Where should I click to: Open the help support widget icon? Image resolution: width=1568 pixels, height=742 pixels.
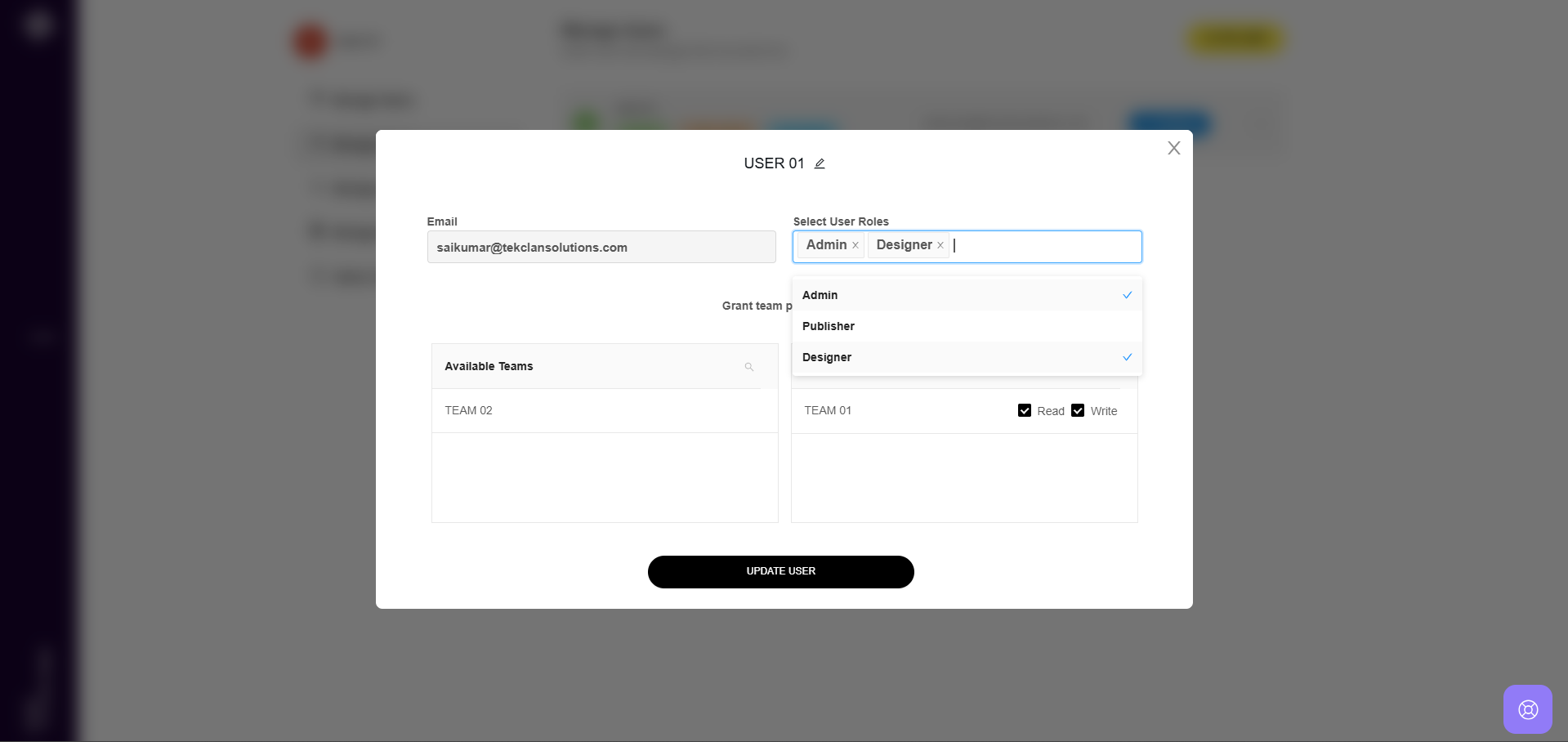tap(1527, 708)
